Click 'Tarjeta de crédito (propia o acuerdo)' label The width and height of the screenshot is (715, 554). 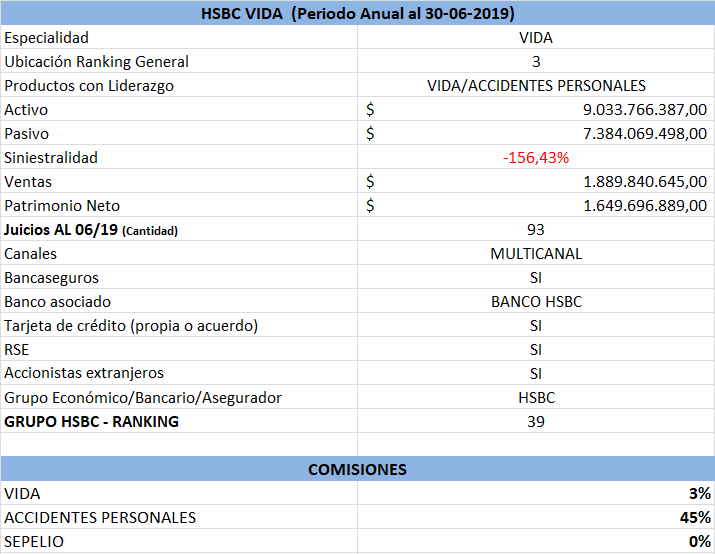[131, 326]
